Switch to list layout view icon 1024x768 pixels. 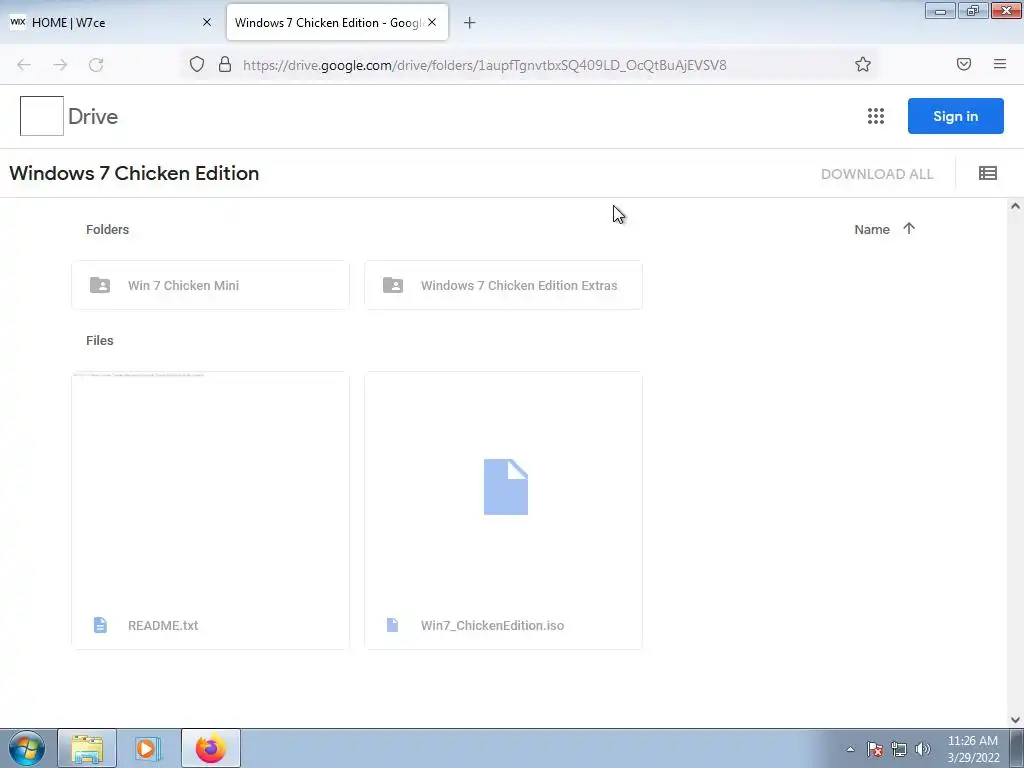click(987, 173)
